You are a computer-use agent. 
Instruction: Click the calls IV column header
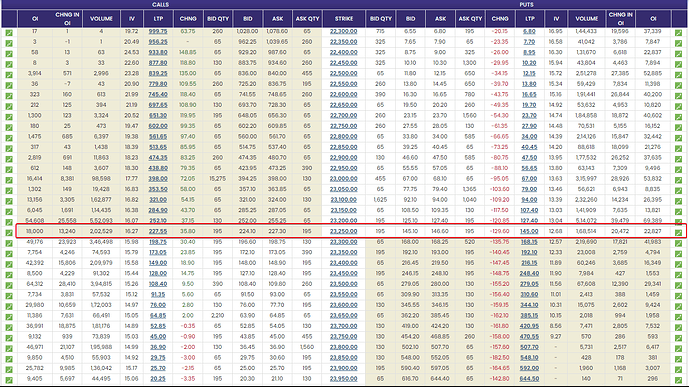(x=131, y=19)
